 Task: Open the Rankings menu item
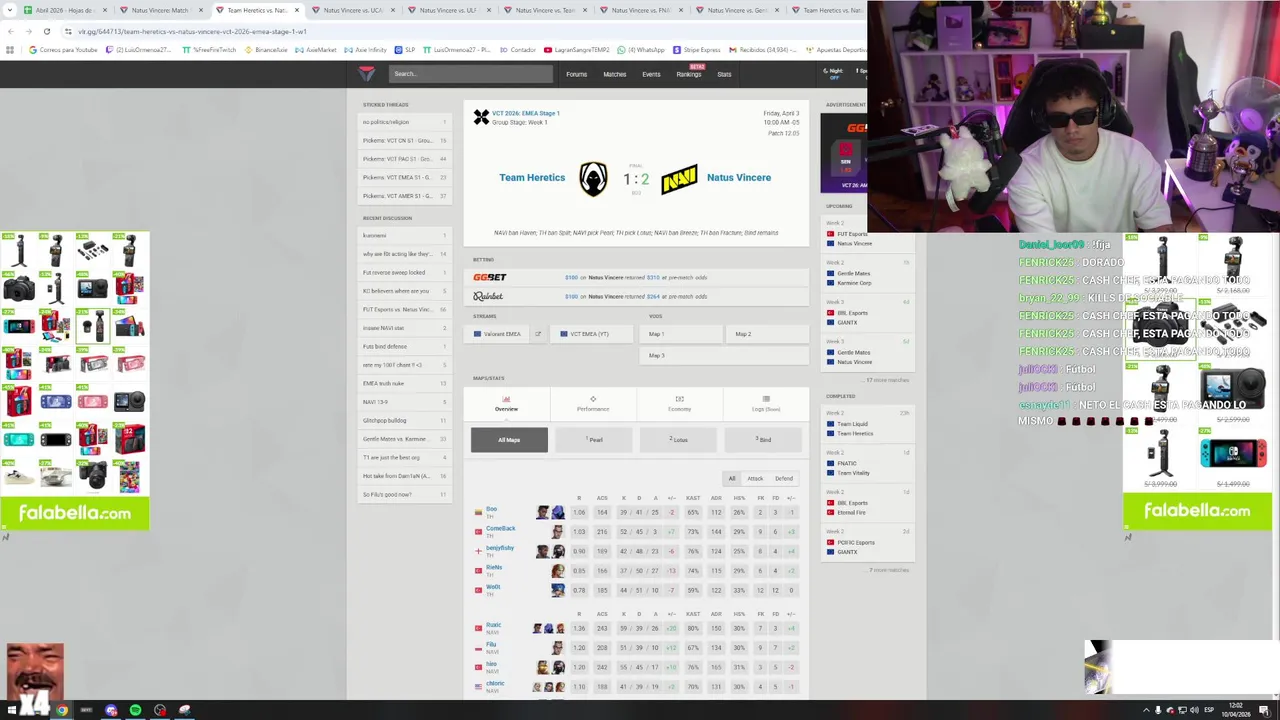pyautogui.click(x=689, y=74)
